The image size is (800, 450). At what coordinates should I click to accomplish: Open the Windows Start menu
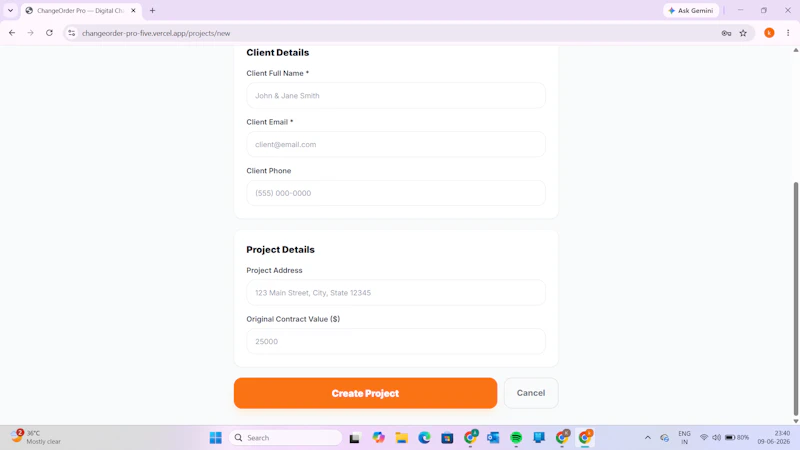pyautogui.click(x=216, y=437)
